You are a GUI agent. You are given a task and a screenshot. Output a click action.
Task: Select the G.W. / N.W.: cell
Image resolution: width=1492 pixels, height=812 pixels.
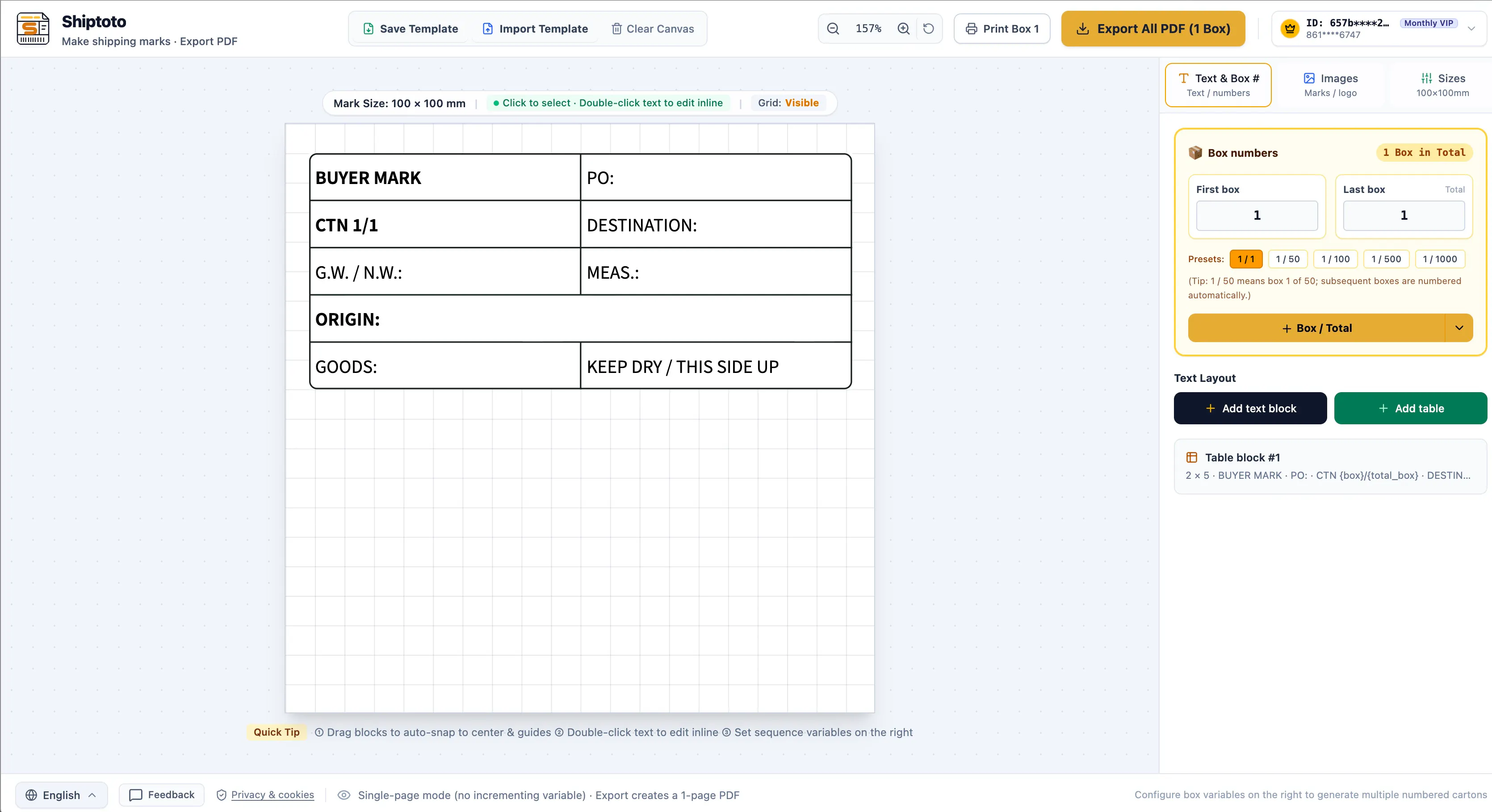click(x=445, y=272)
